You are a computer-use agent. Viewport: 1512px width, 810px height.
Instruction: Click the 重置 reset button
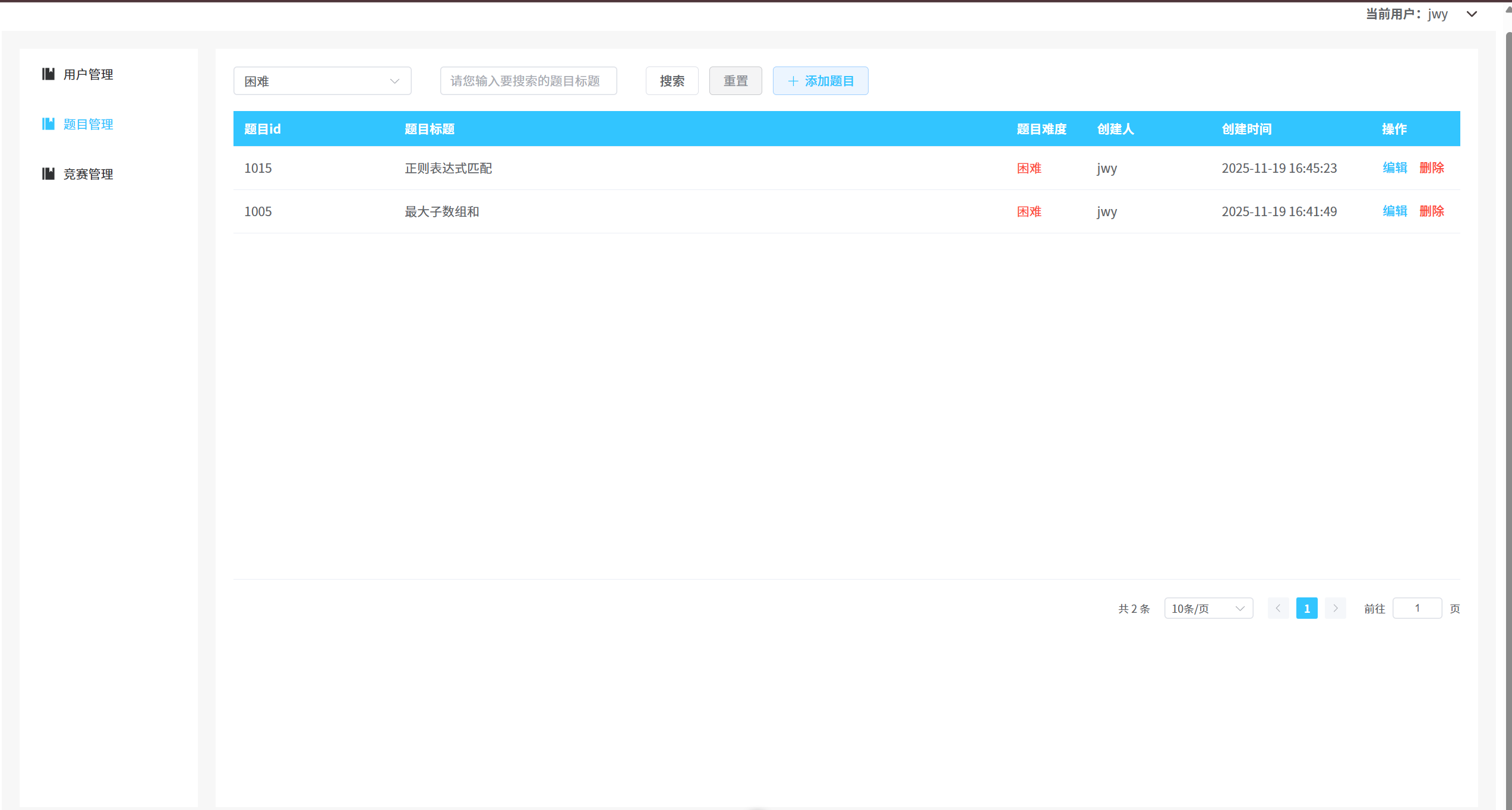pyautogui.click(x=736, y=81)
